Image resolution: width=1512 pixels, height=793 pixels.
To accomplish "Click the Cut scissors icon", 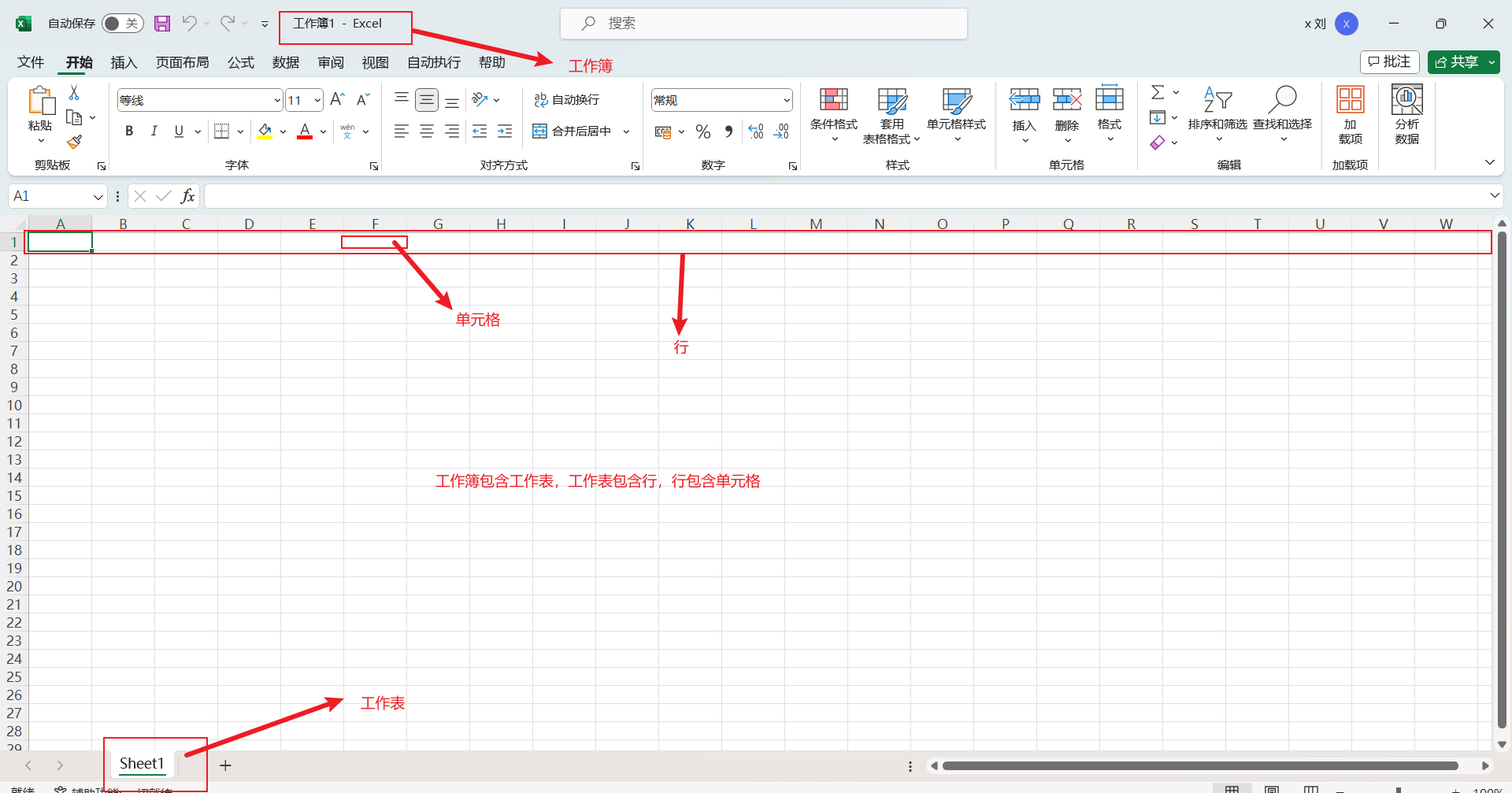I will 74,93.
